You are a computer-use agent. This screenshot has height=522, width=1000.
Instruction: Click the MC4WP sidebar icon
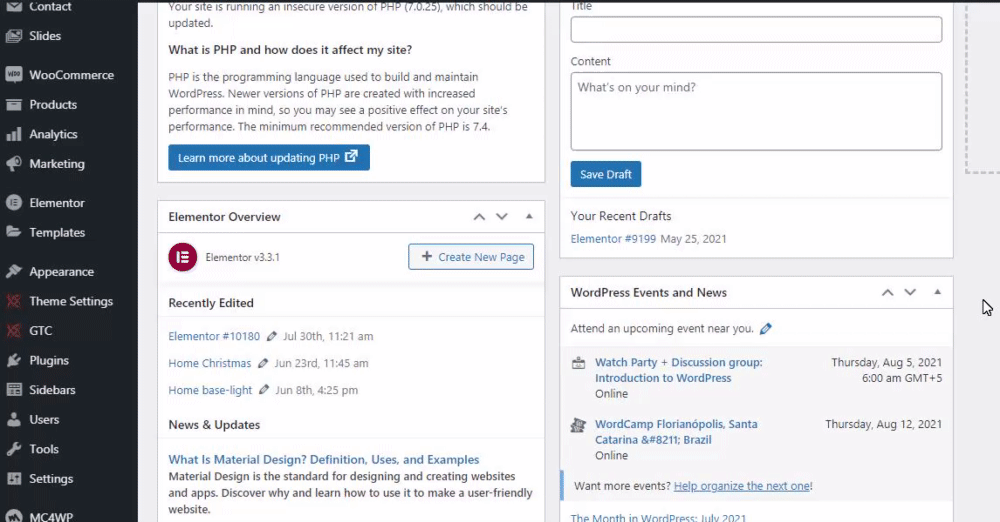coord(13,516)
